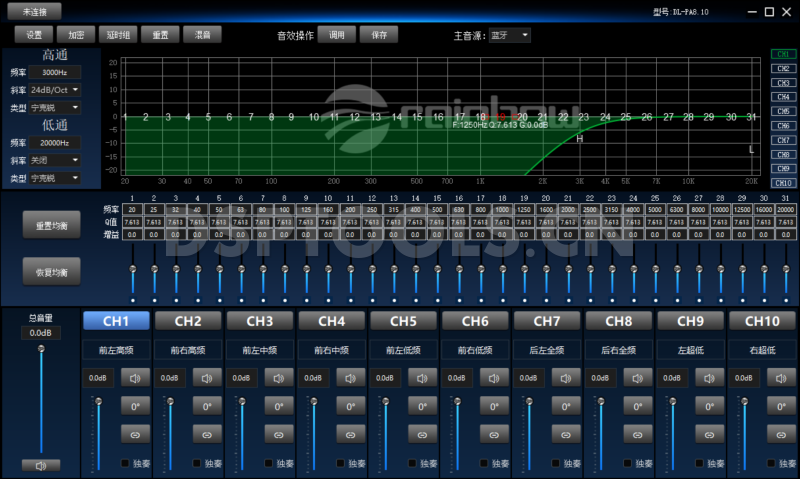Viewport: 800px width, 479px height.
Task: Tick the CH9 独奏 solo checkbox
Action: pyautogui.click(x=699, y=464)
